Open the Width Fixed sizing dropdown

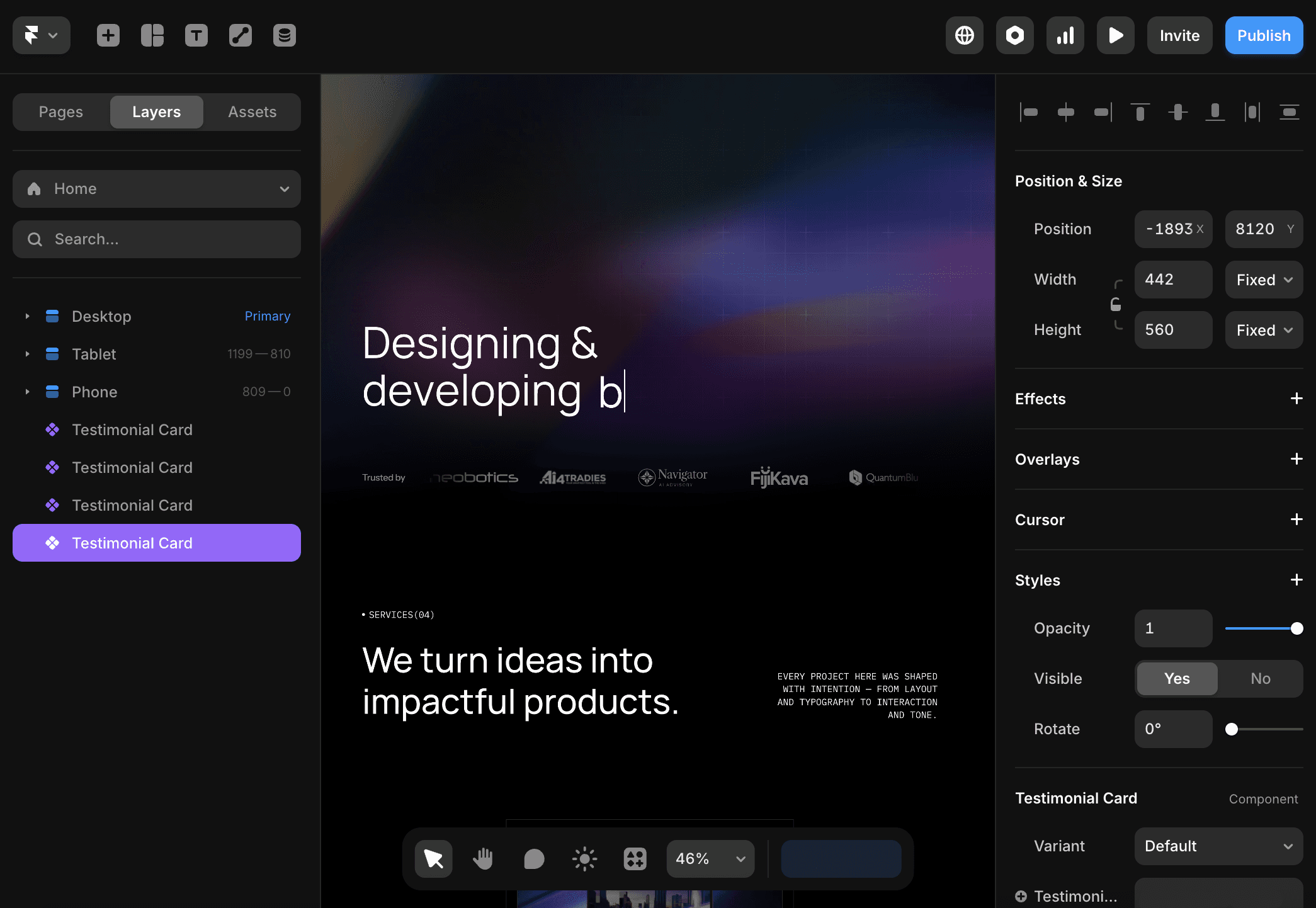click(x=1264, y=280)
